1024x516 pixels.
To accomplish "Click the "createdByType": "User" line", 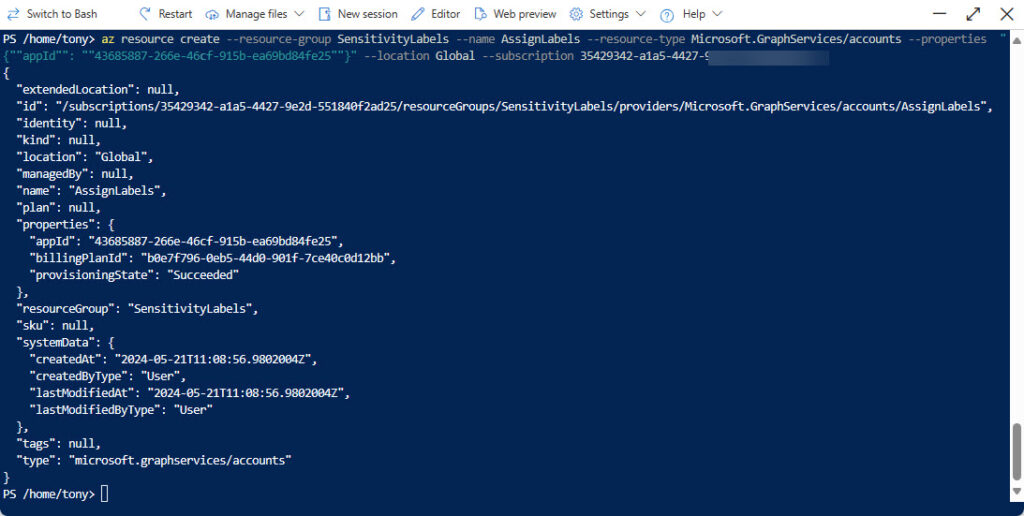I will 108,376.
